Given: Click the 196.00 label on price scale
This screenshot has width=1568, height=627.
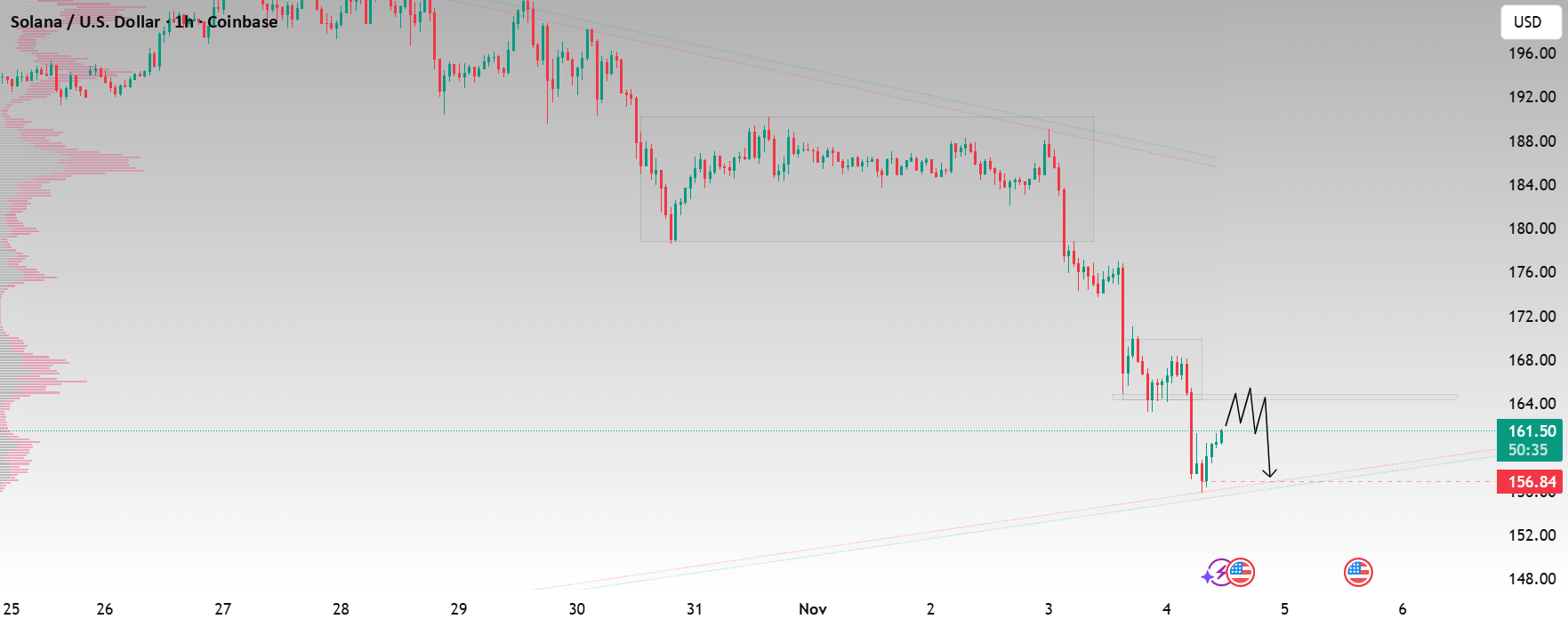Looking at the screenshot, I should (x=1532, y=53).
